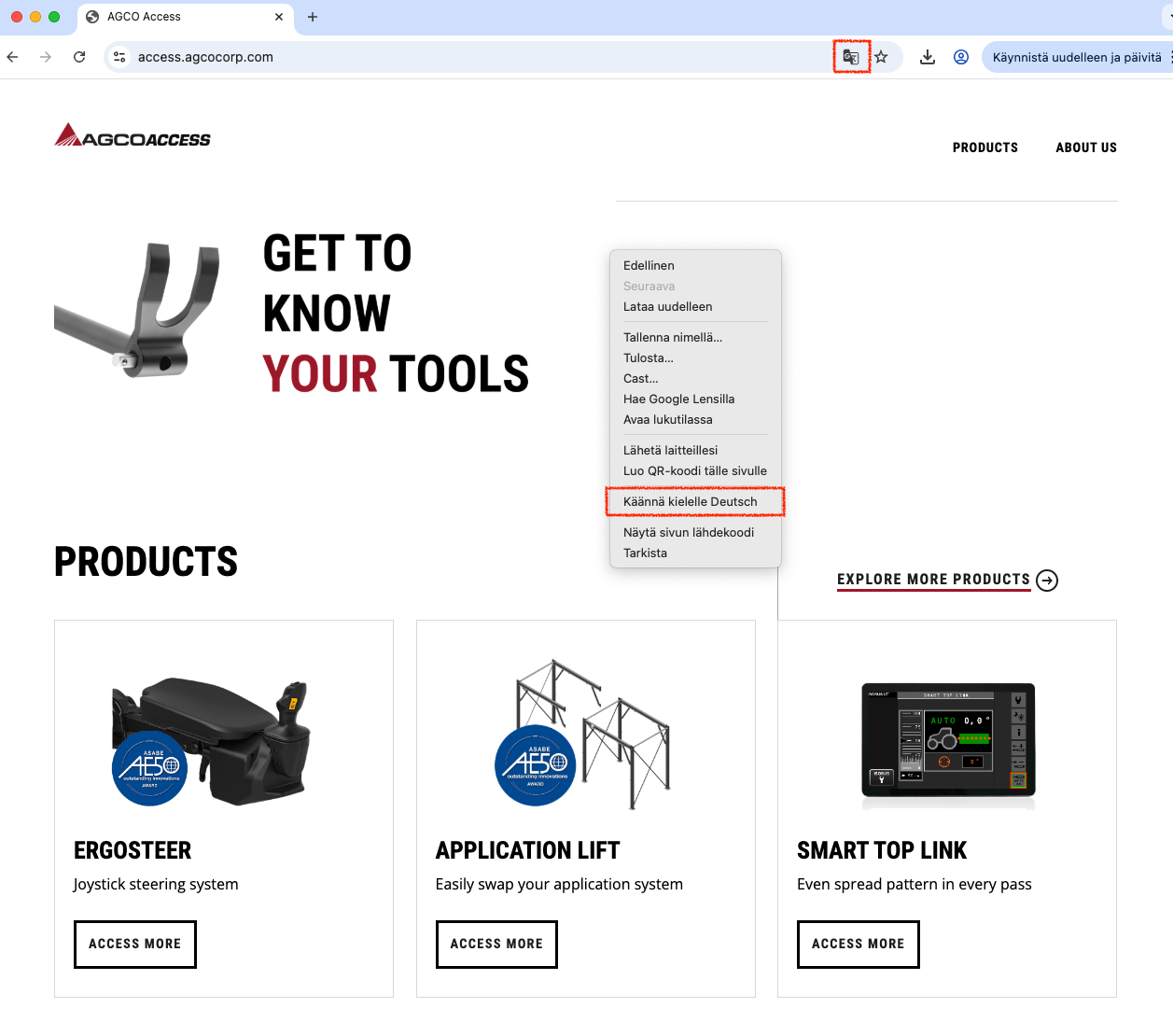Screen dimensions: 1173x1036
Task: Select Tallenna nimellä… menu entry
Action: point(695,338)
